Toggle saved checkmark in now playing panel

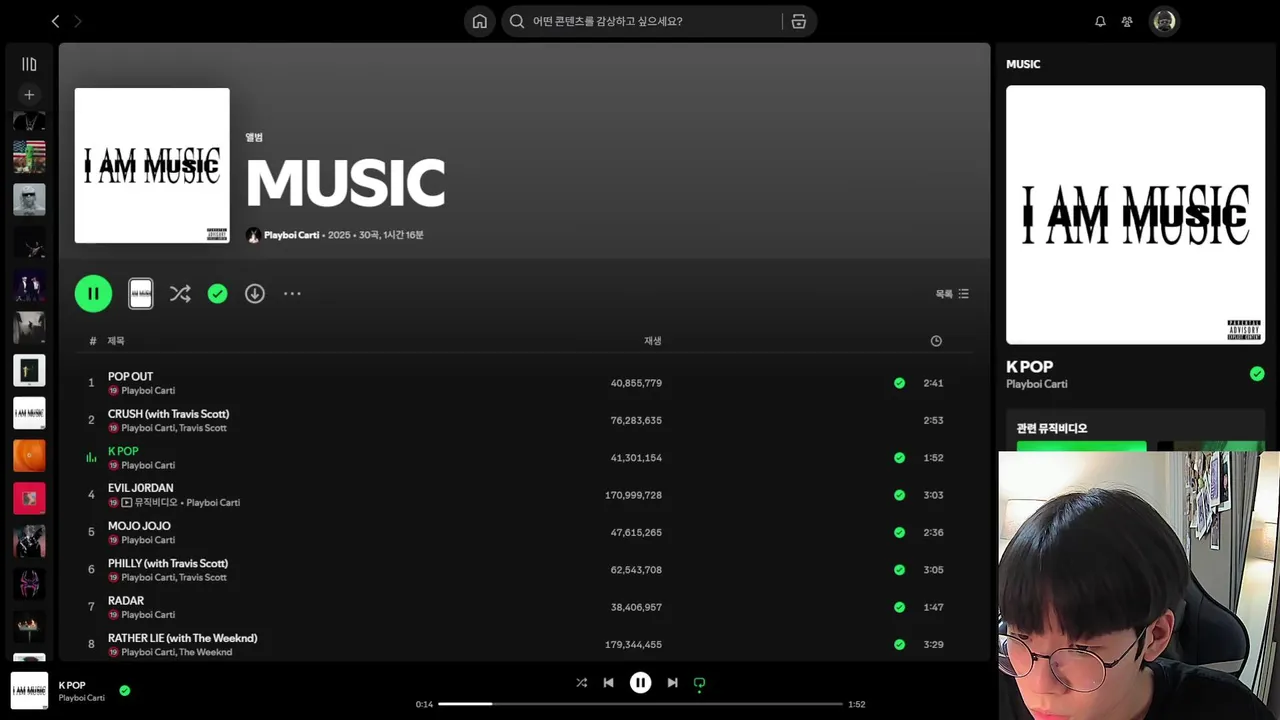pos(1257,374)
